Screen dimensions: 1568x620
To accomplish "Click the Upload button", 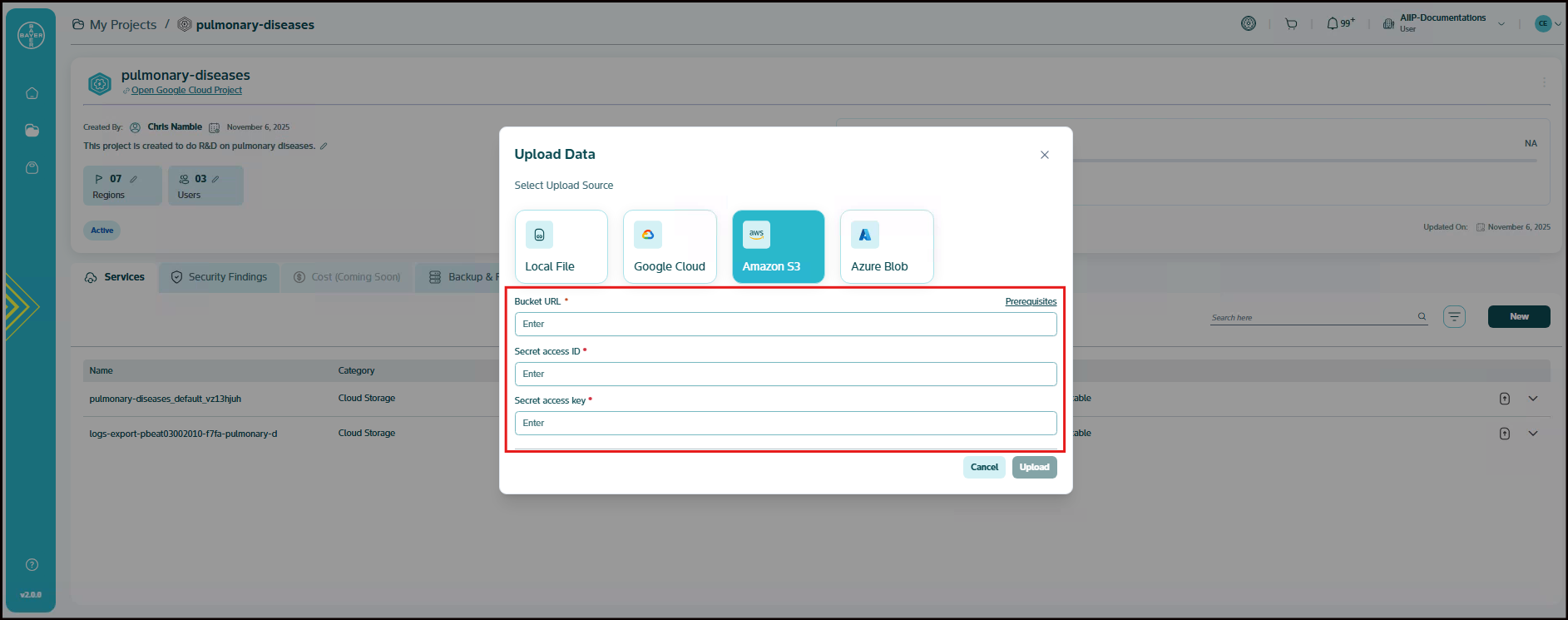I will tap(1034, 467).
